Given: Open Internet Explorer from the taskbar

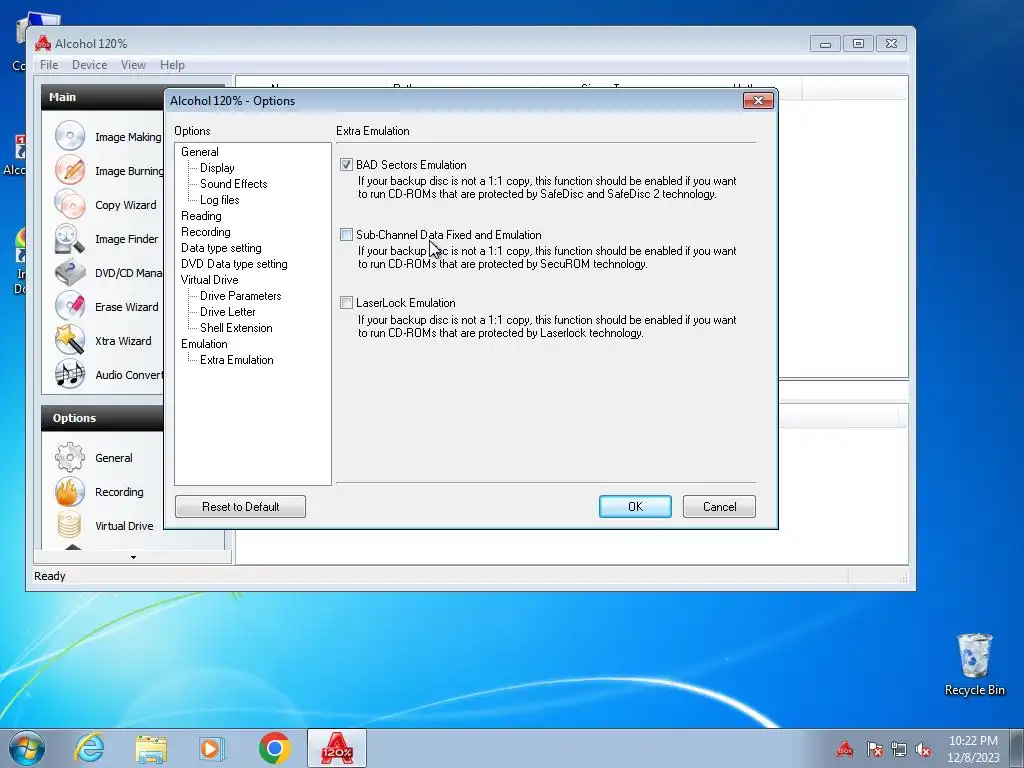Looking at the screenshot, I should (x=89, y=748).
